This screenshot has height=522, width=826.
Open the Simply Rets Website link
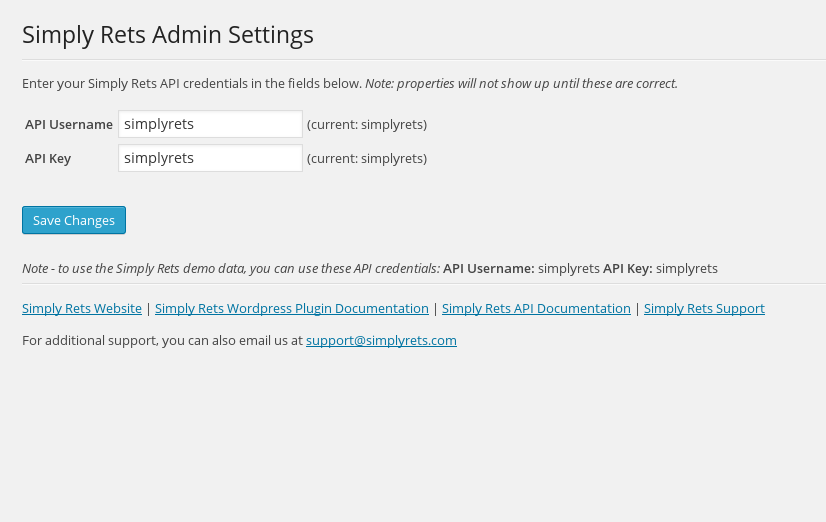(82, 309)
